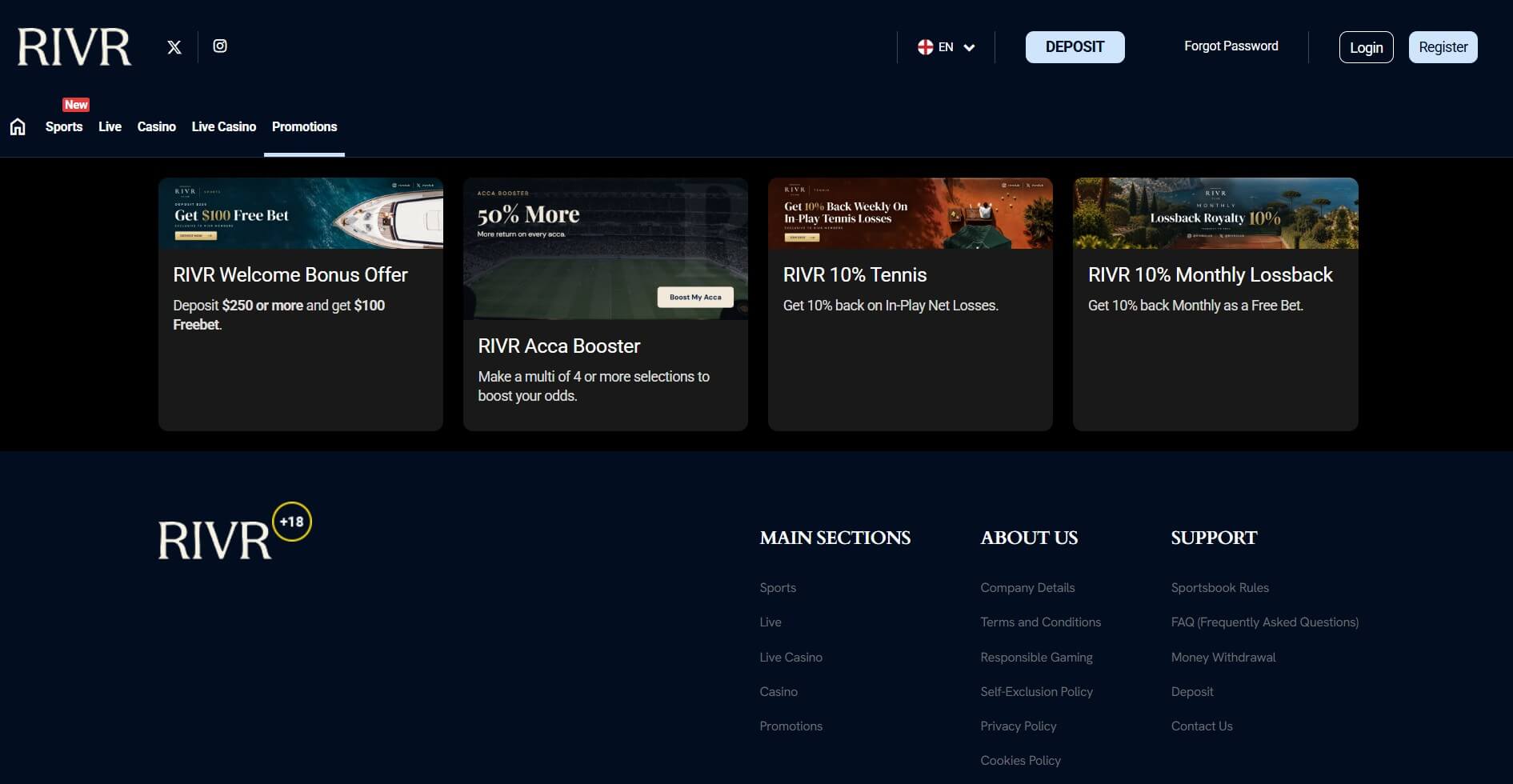Click the RIVR +18 footer logo

click(234, 532)
